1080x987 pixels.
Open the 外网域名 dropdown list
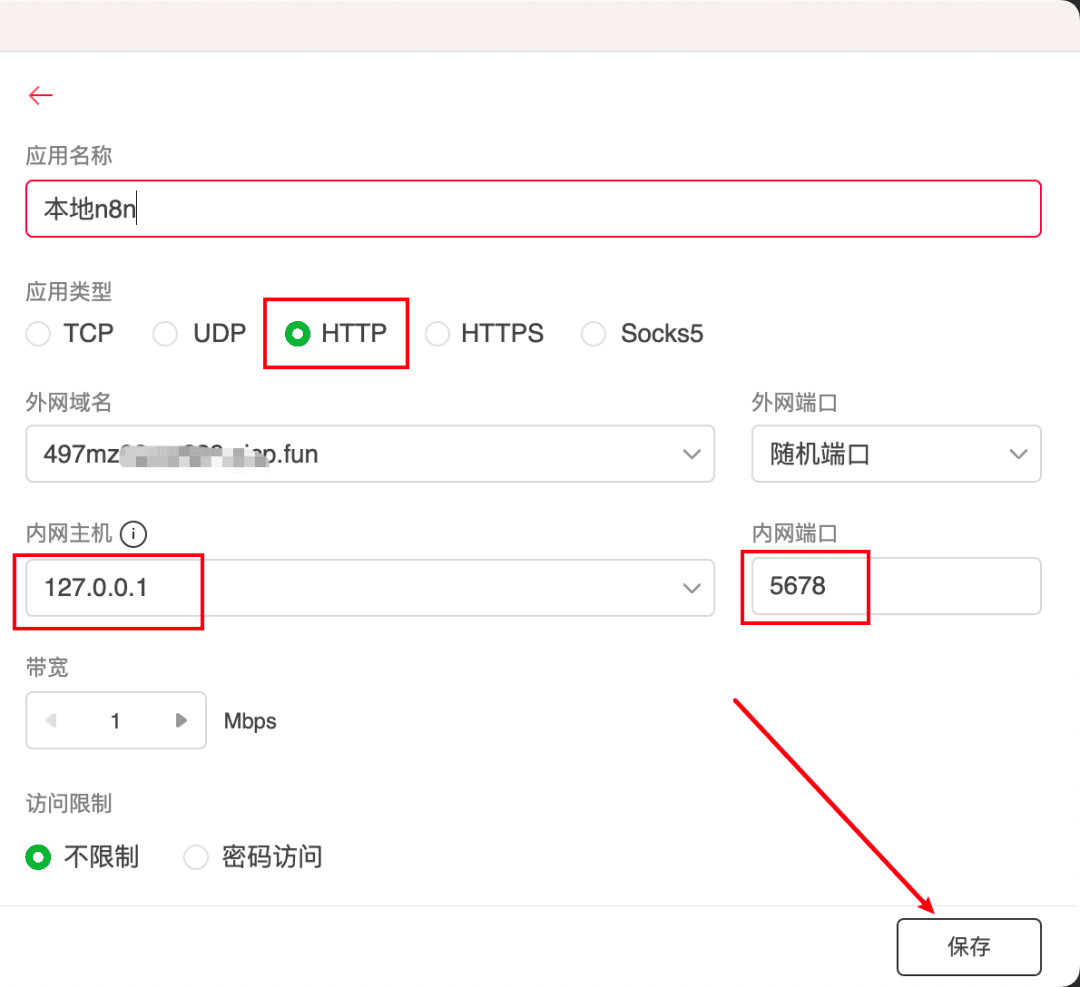691,454
